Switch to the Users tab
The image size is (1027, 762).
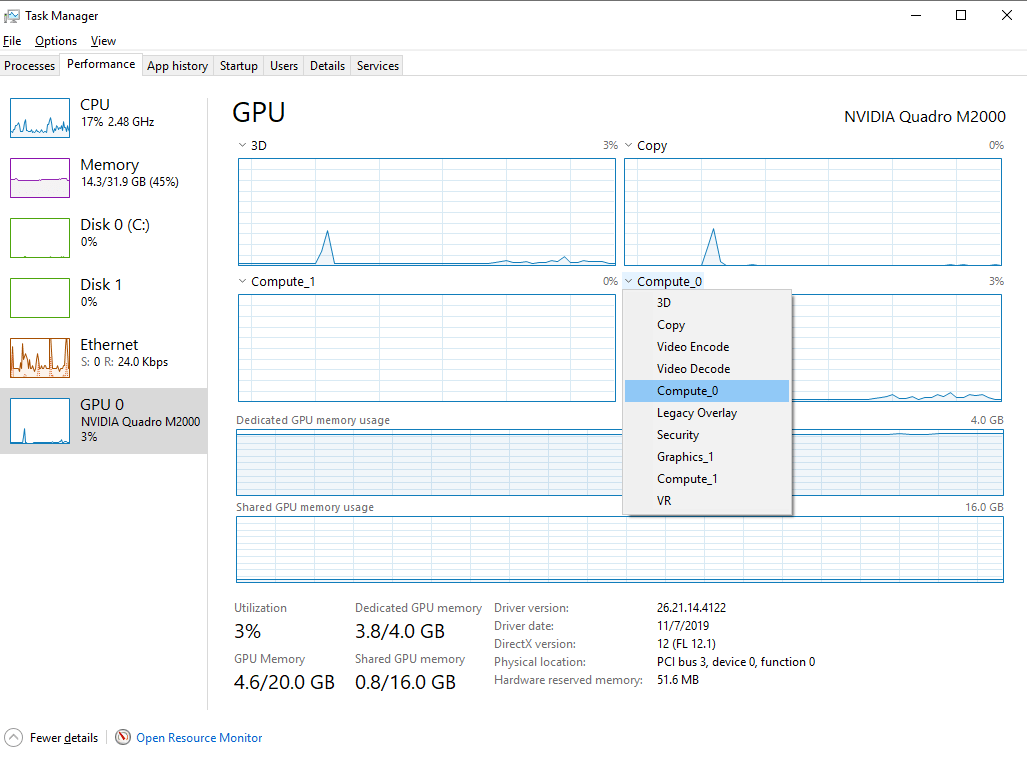coord(284,66)
